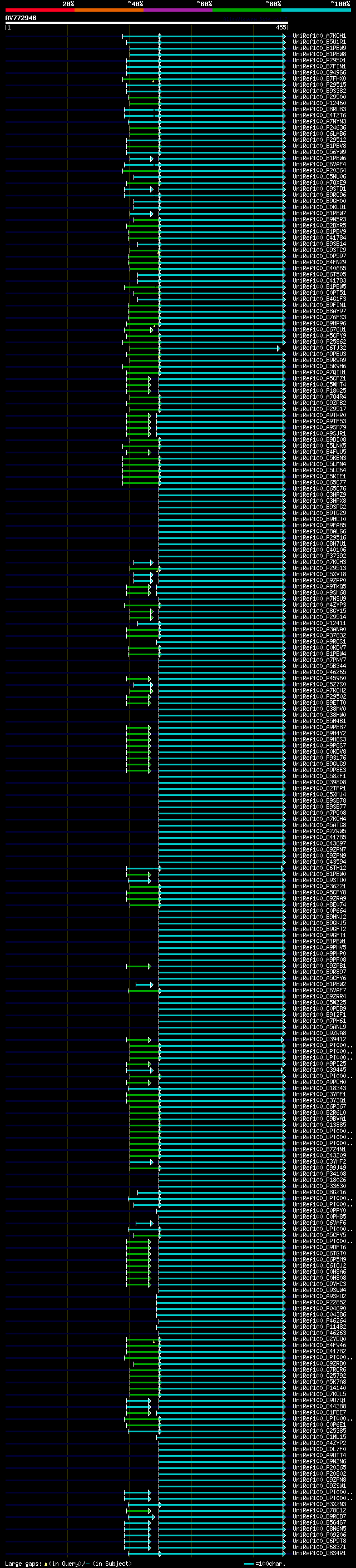Image resolution: width=356 pixels, height=1568 pixels.
Task: Select hit UniRef100_B9H4Y2
Action: coord(319,733)
